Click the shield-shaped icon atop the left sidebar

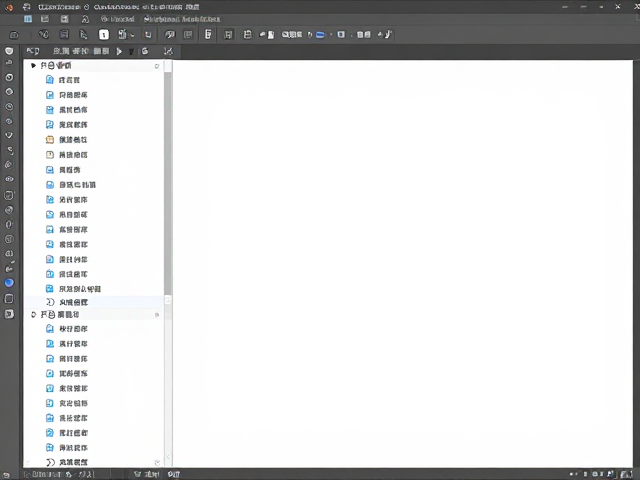coord(9,51)
